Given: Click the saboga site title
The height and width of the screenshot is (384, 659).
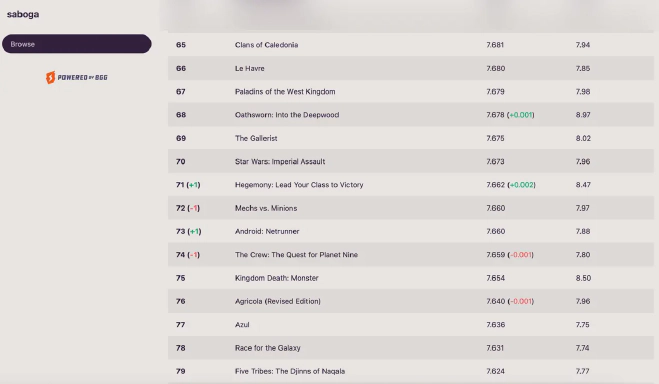Looking at the screenshot, I should 23,14.
